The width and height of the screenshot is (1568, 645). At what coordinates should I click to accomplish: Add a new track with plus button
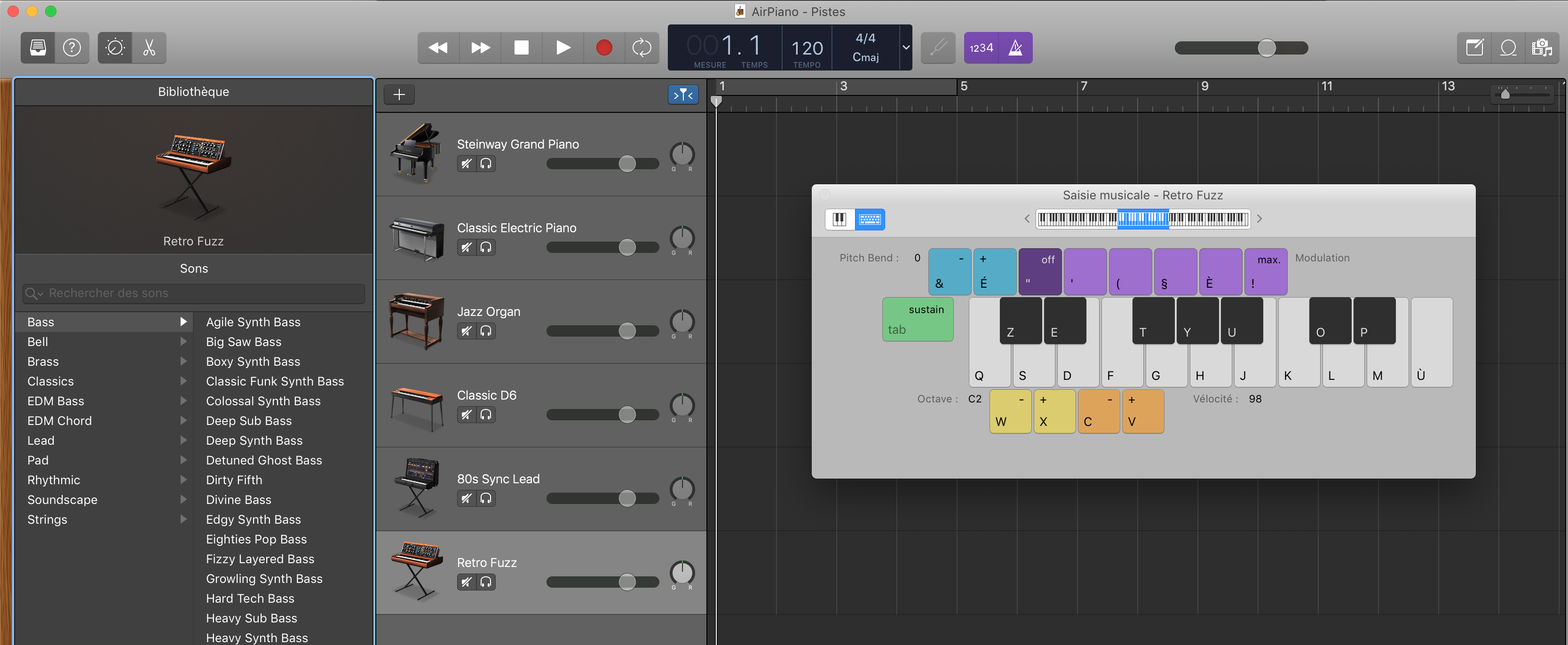399,94
